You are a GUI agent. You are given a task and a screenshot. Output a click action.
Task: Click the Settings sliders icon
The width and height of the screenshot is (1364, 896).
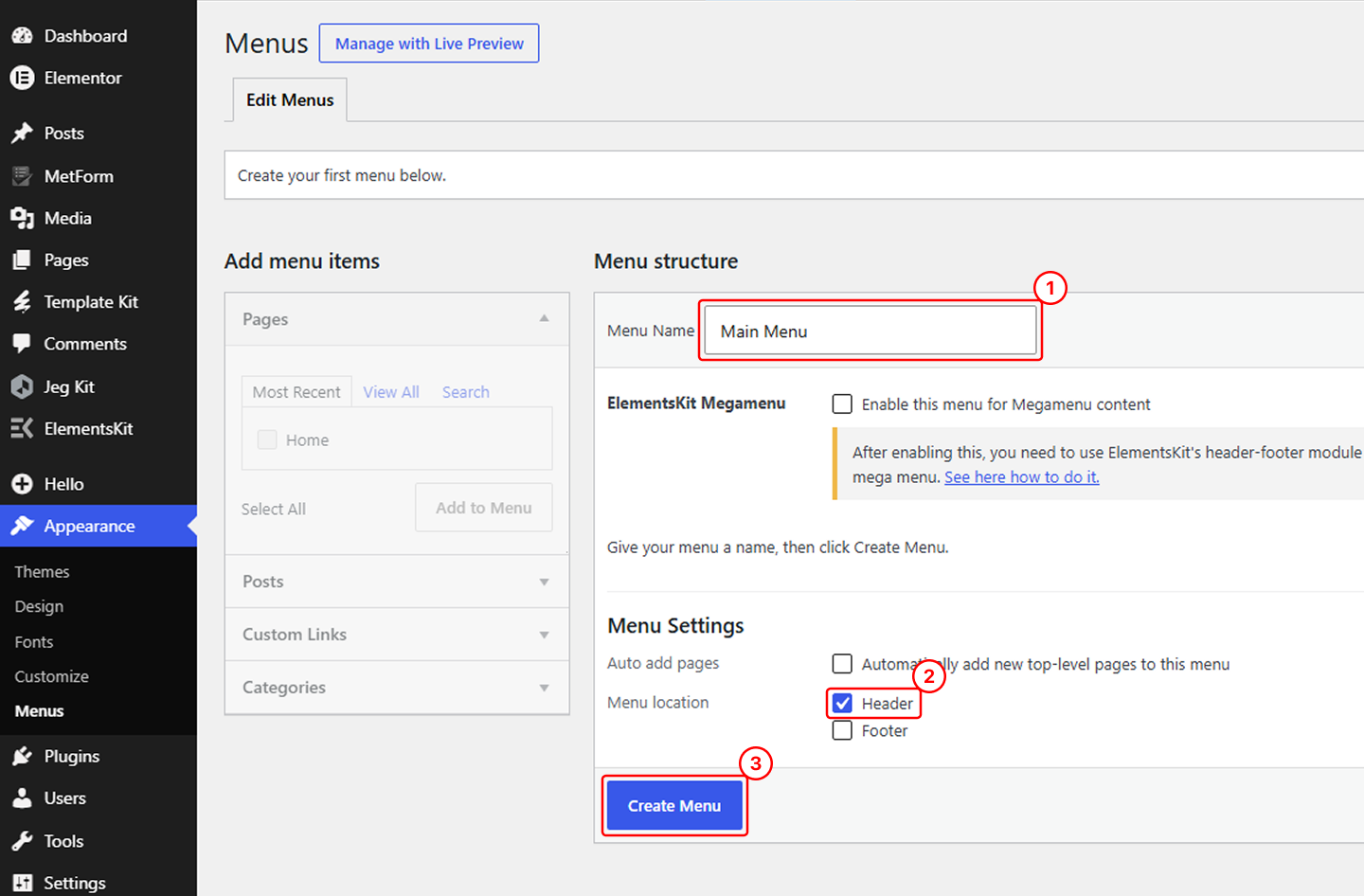tap(22, 883)
